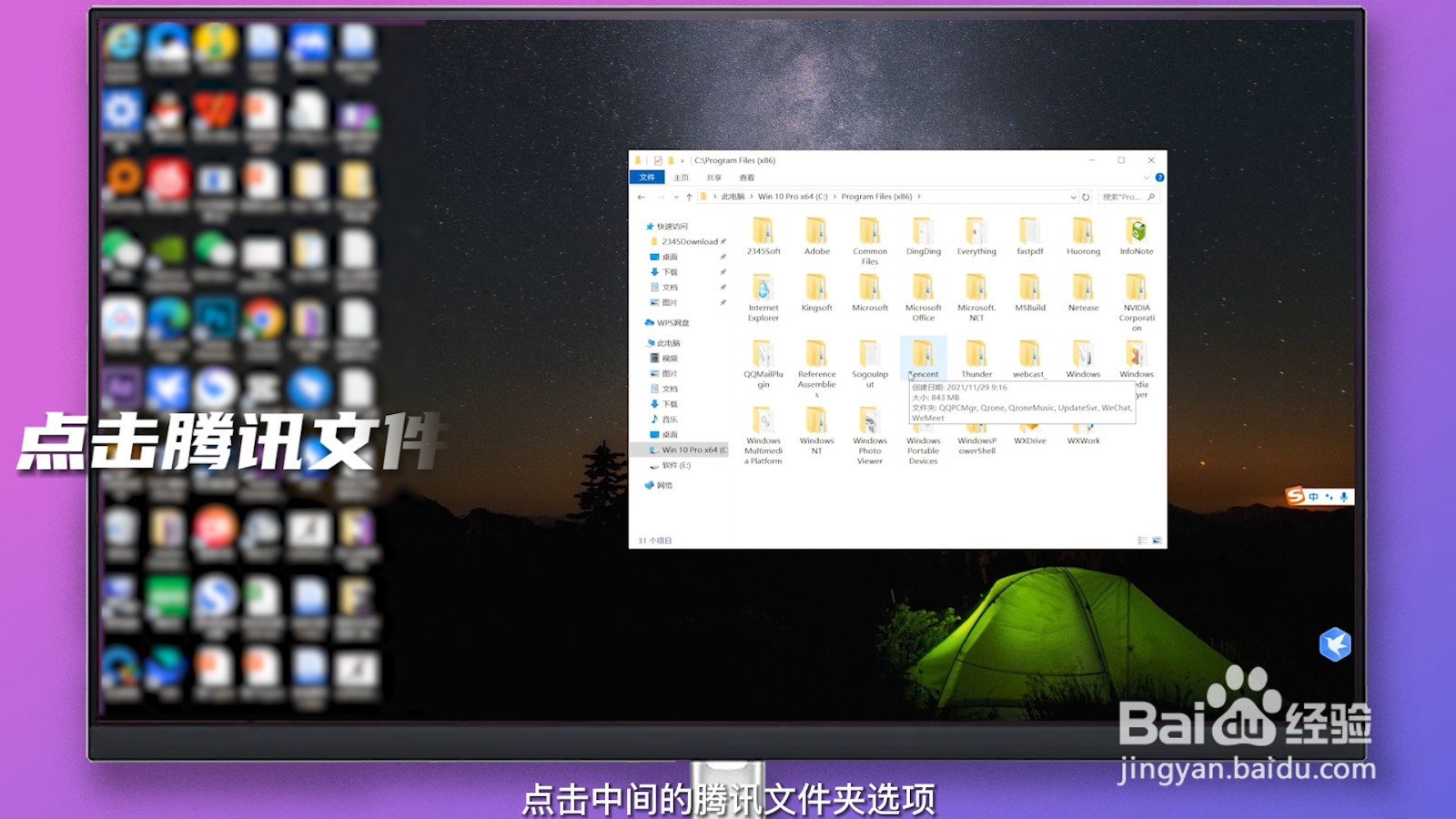This screenshot has height=819, width=1456.
Task: Toggle Sogou 中 Chinese input mode
Action: click(x=1313, y=496)
